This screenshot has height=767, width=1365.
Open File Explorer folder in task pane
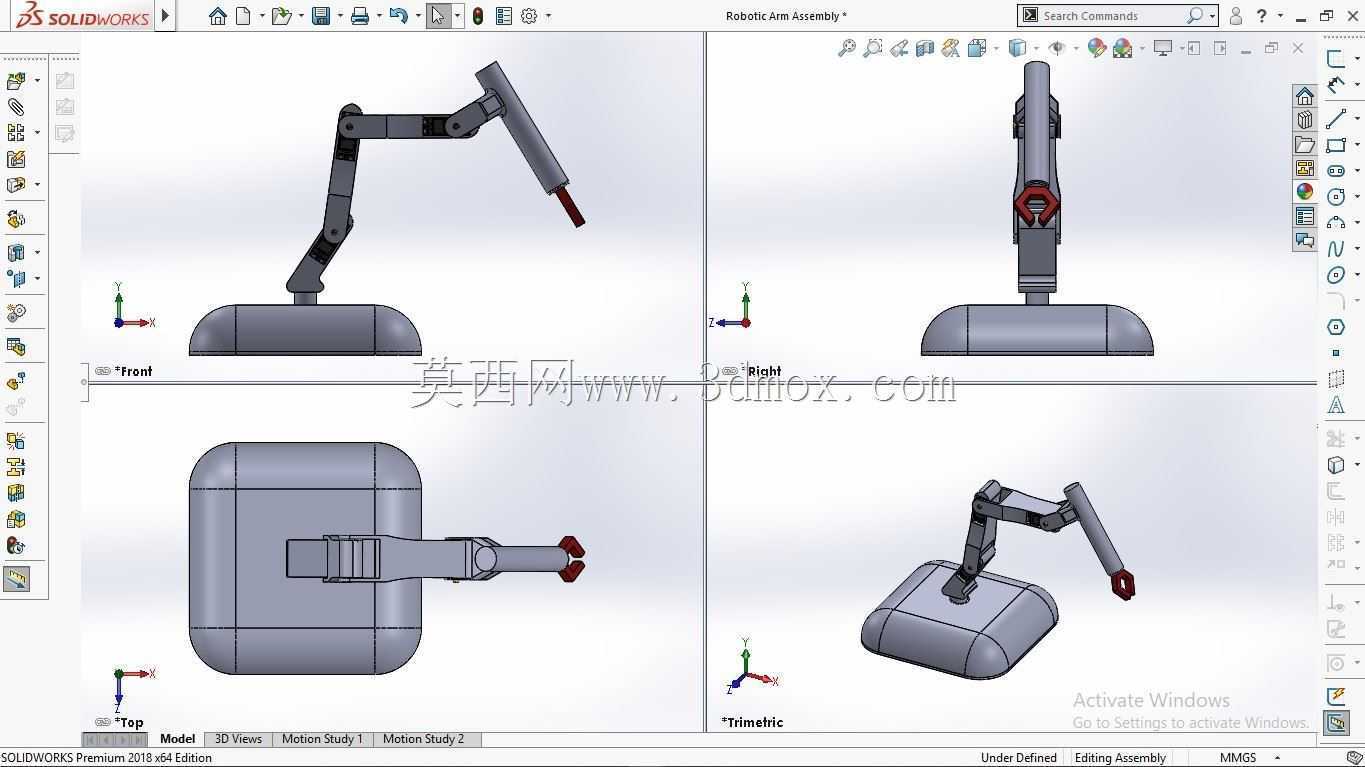pos(1305,144)
